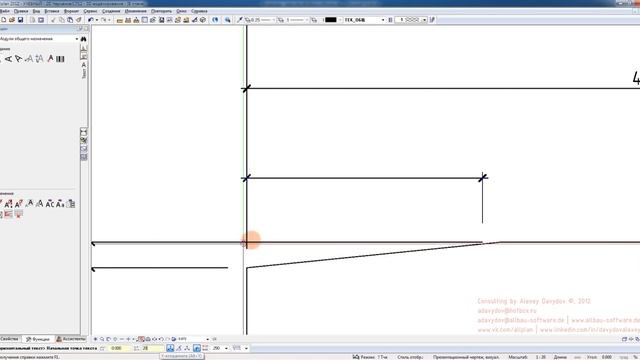
Task: Open the Файл menu
Action: 4,11
